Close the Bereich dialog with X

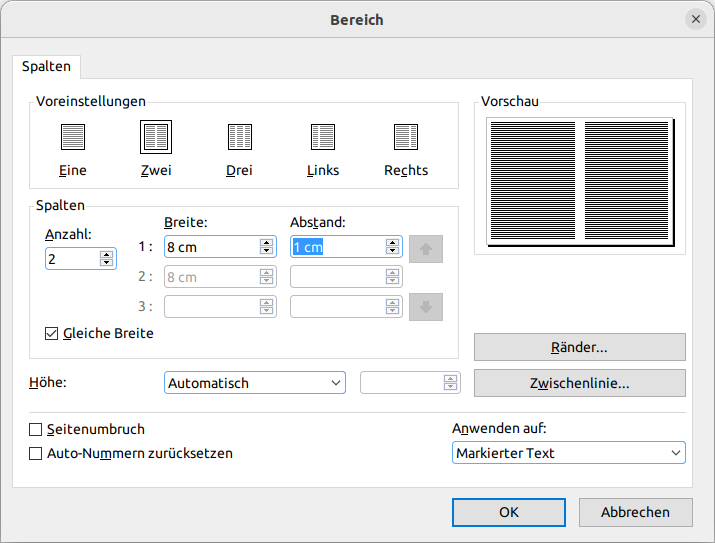point(696,19)
